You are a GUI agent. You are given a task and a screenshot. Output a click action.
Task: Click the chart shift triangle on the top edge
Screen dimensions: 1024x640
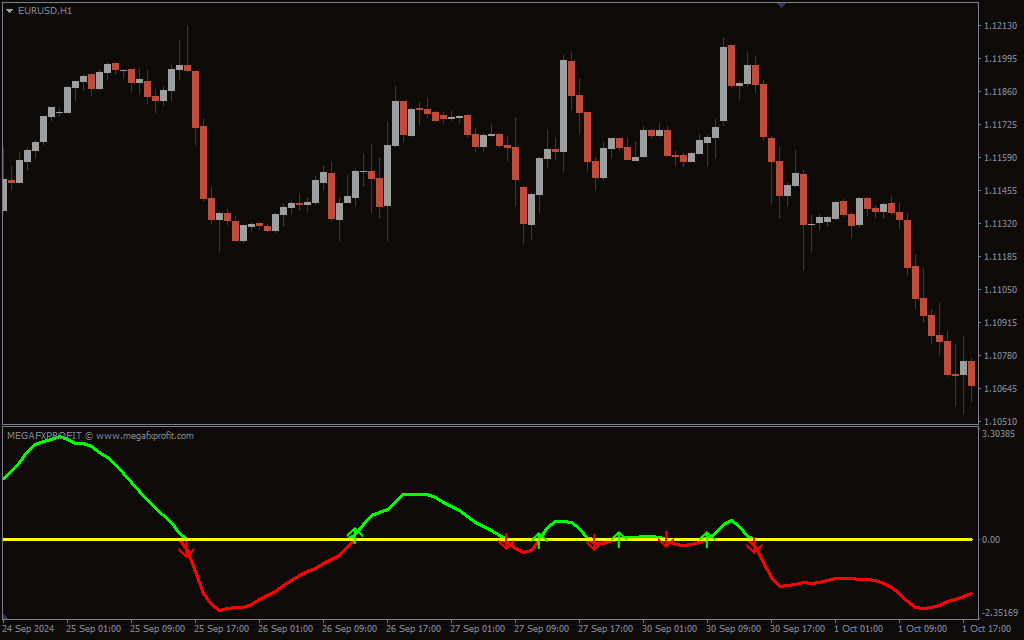(781, 6)
